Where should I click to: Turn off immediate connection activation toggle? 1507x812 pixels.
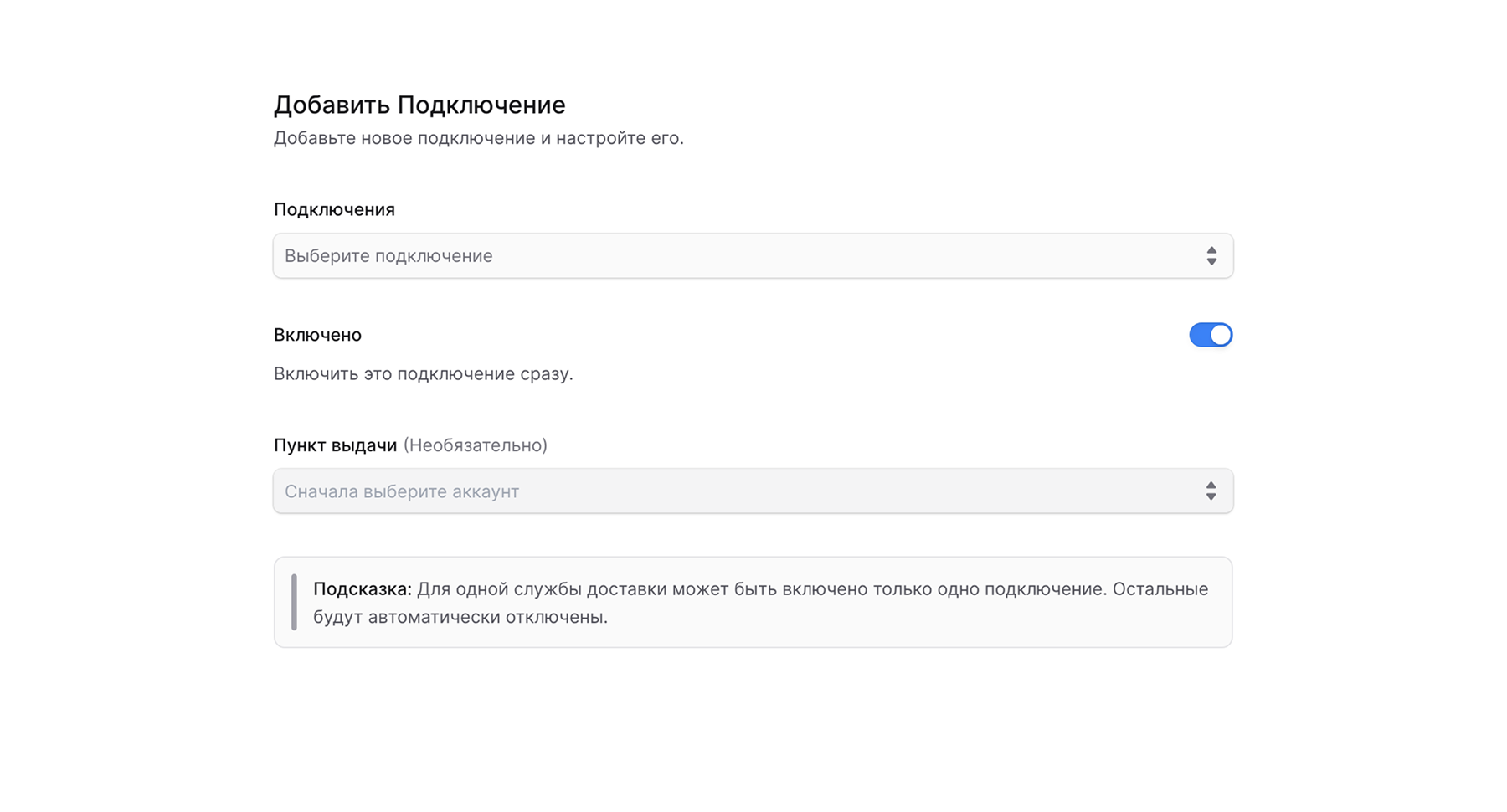(1211, 335)
